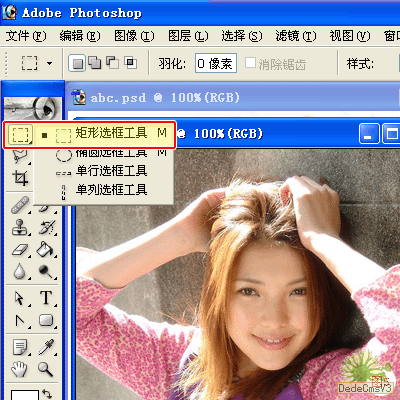400x400 pixels.
Task: Choose Subtract from Selection mode
Action: [x=113, y=63]
